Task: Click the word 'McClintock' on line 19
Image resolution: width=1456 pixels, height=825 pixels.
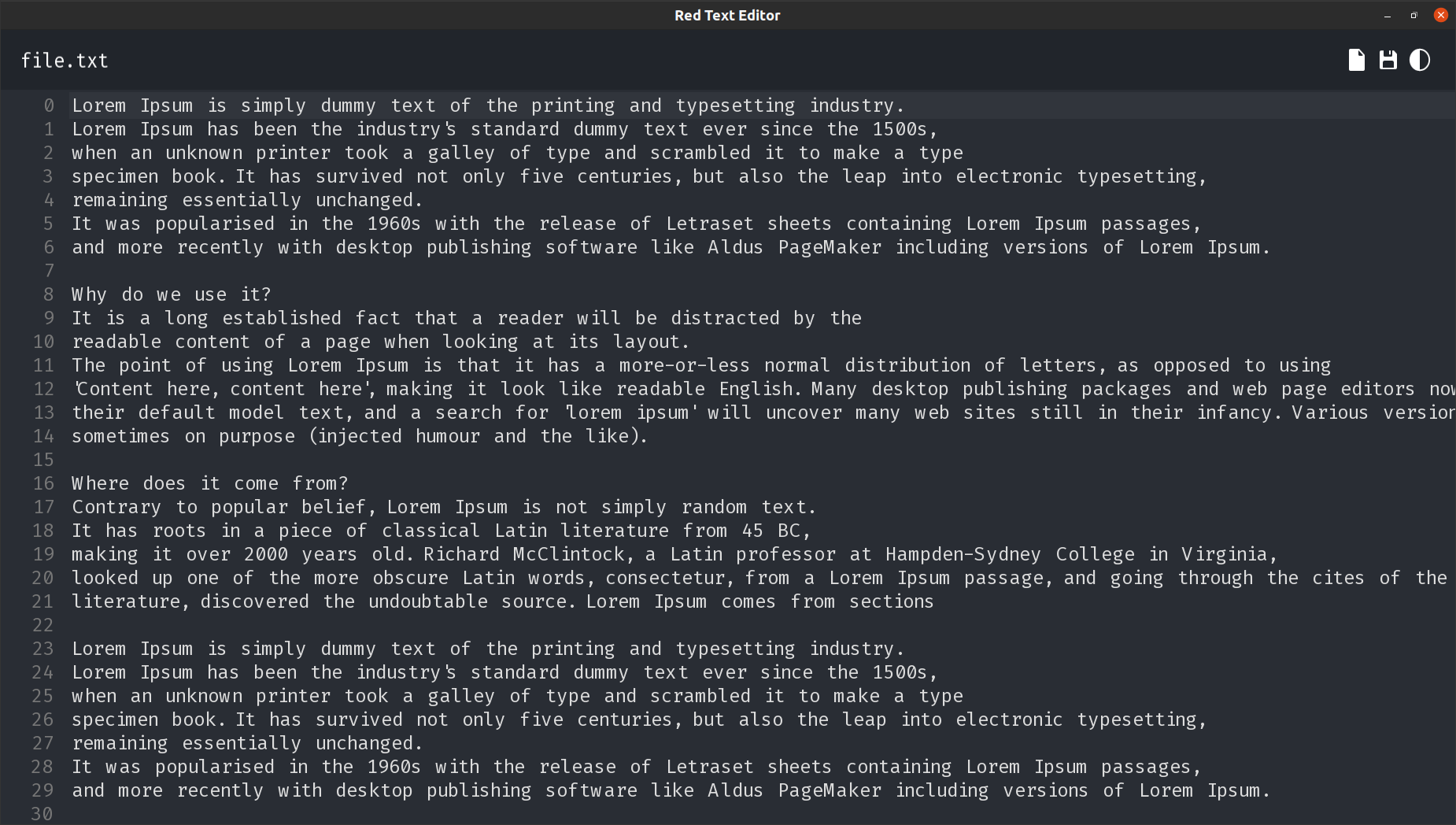Action: point(568,554)
